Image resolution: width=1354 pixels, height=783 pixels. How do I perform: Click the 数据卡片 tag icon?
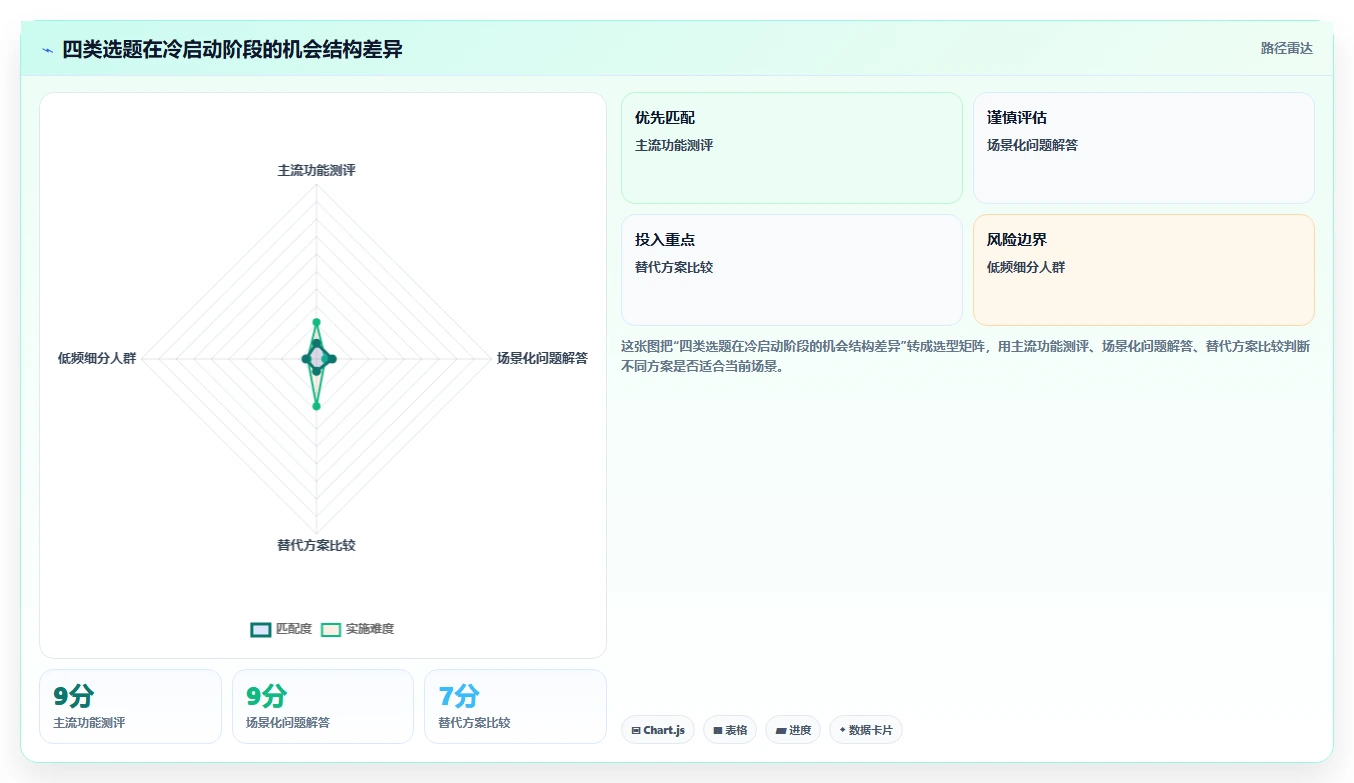tap(842, 730)
